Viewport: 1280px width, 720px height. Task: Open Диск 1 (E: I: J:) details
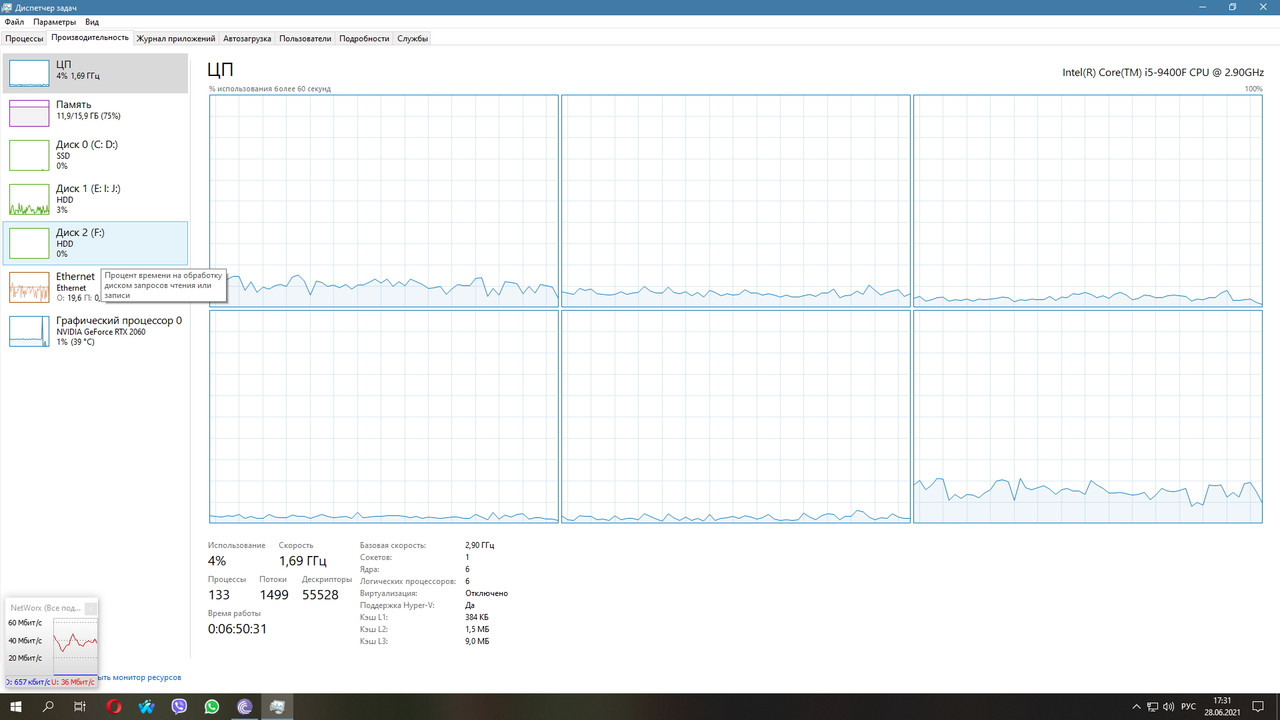(95, 199)
